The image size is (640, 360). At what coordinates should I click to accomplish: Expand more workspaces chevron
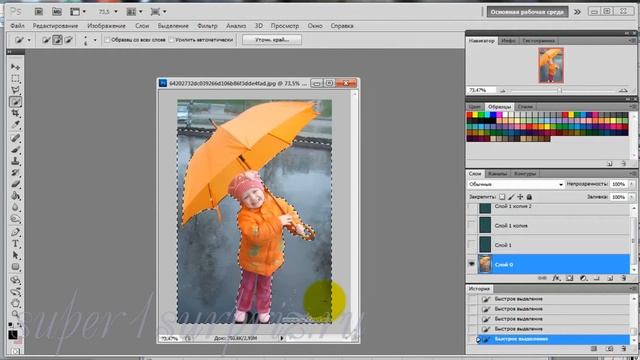[x=577, y=12]
